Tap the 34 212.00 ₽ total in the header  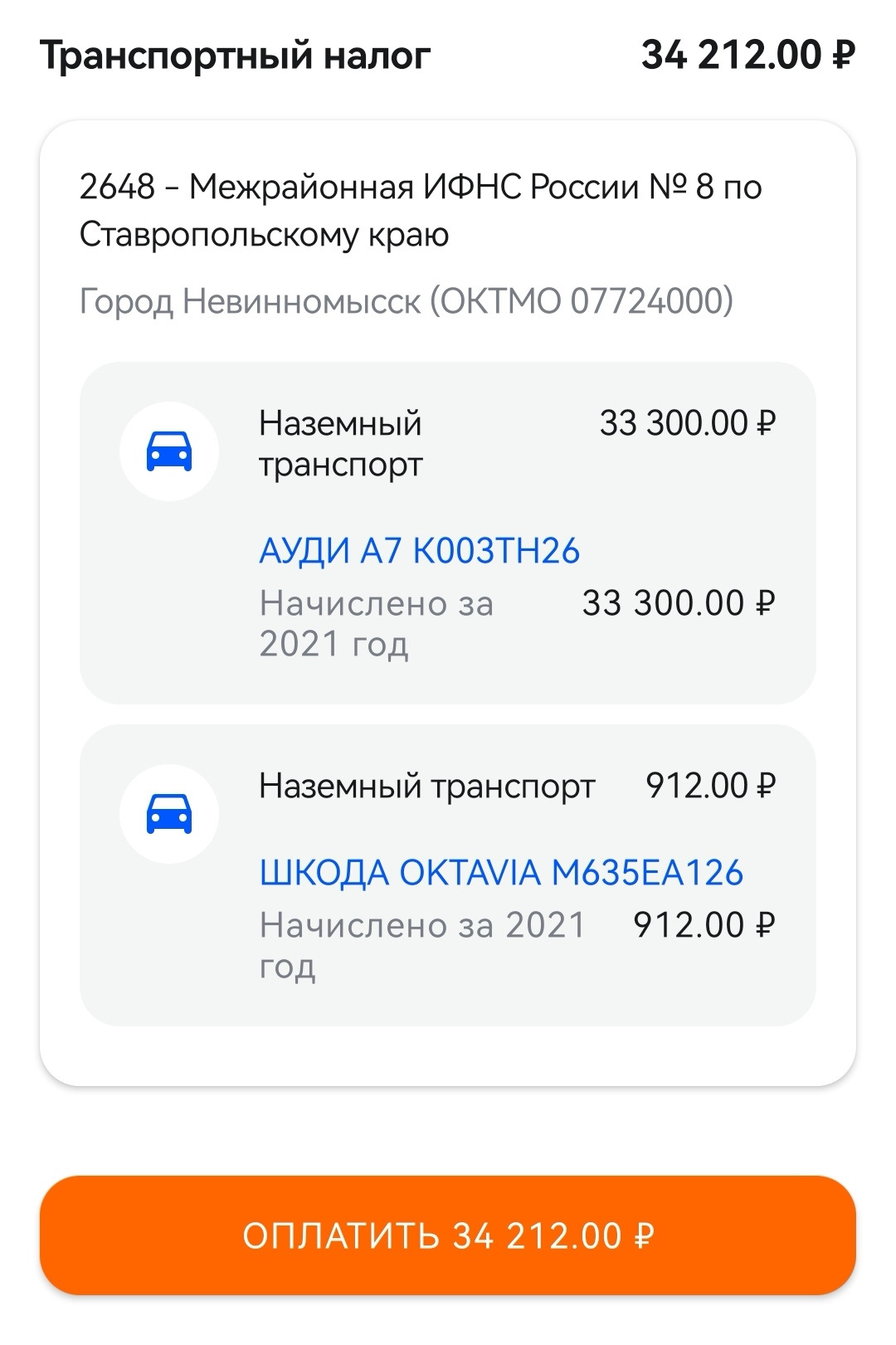coord(747,56)
